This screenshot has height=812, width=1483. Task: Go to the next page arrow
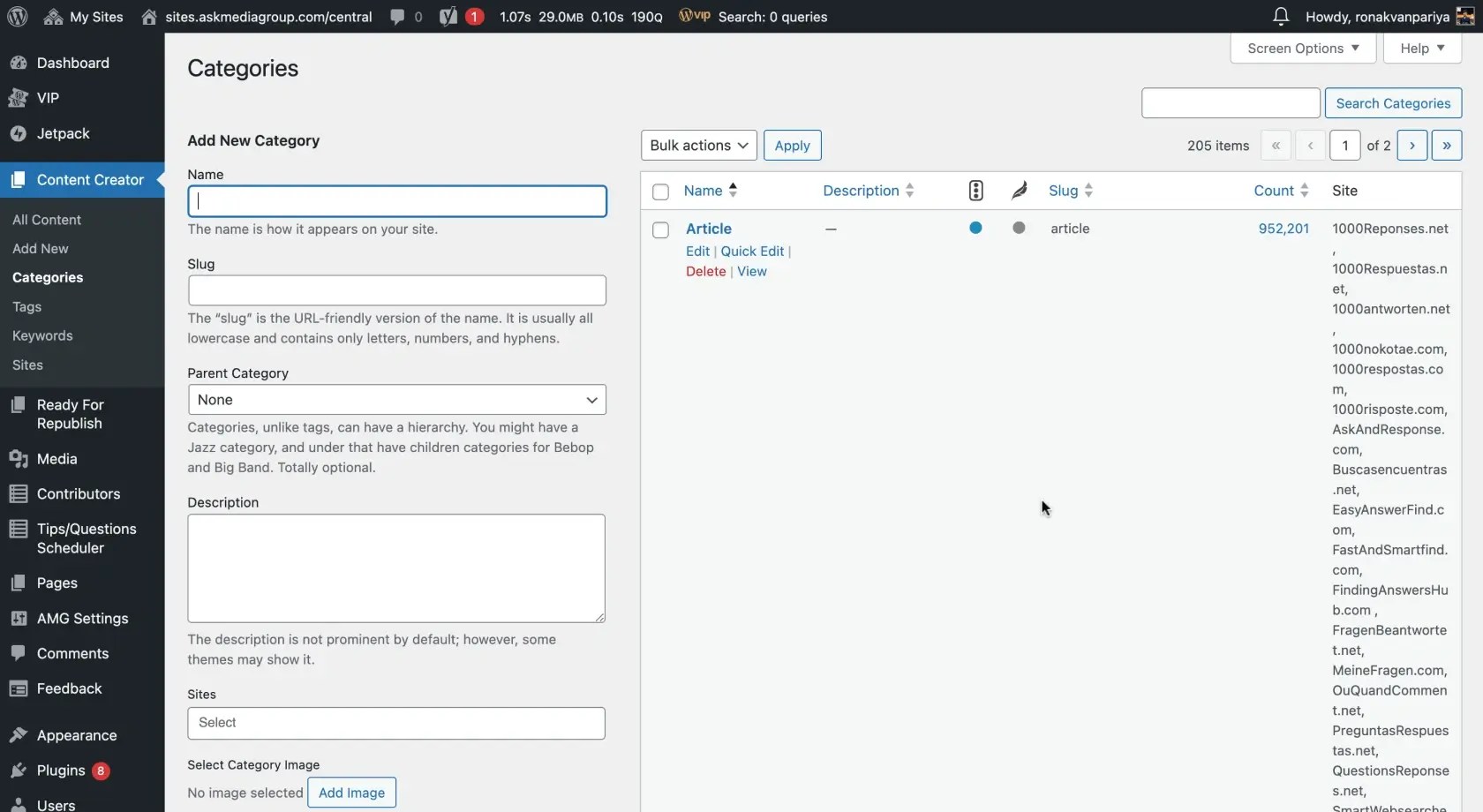coord(1412,146)
